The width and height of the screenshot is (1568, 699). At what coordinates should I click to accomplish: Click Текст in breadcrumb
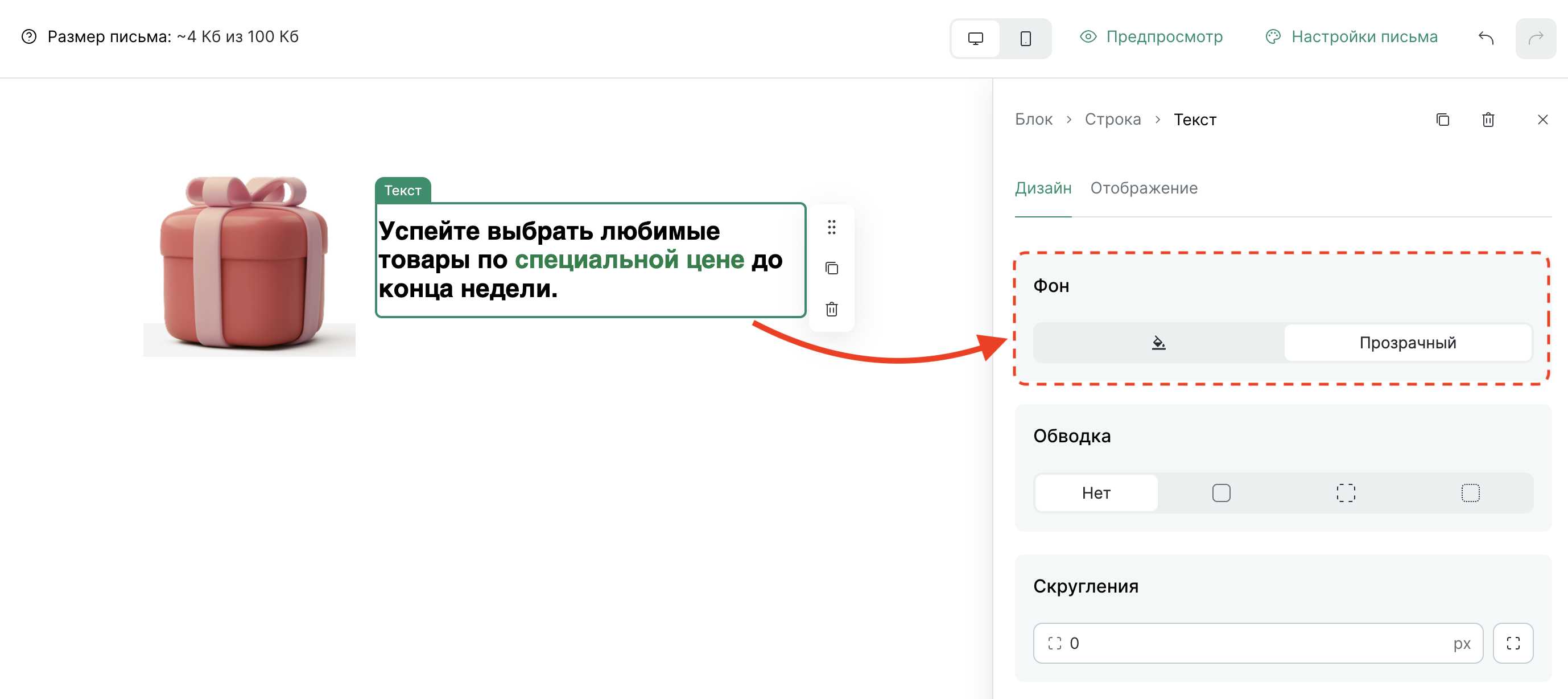(x=1195, y=120)
